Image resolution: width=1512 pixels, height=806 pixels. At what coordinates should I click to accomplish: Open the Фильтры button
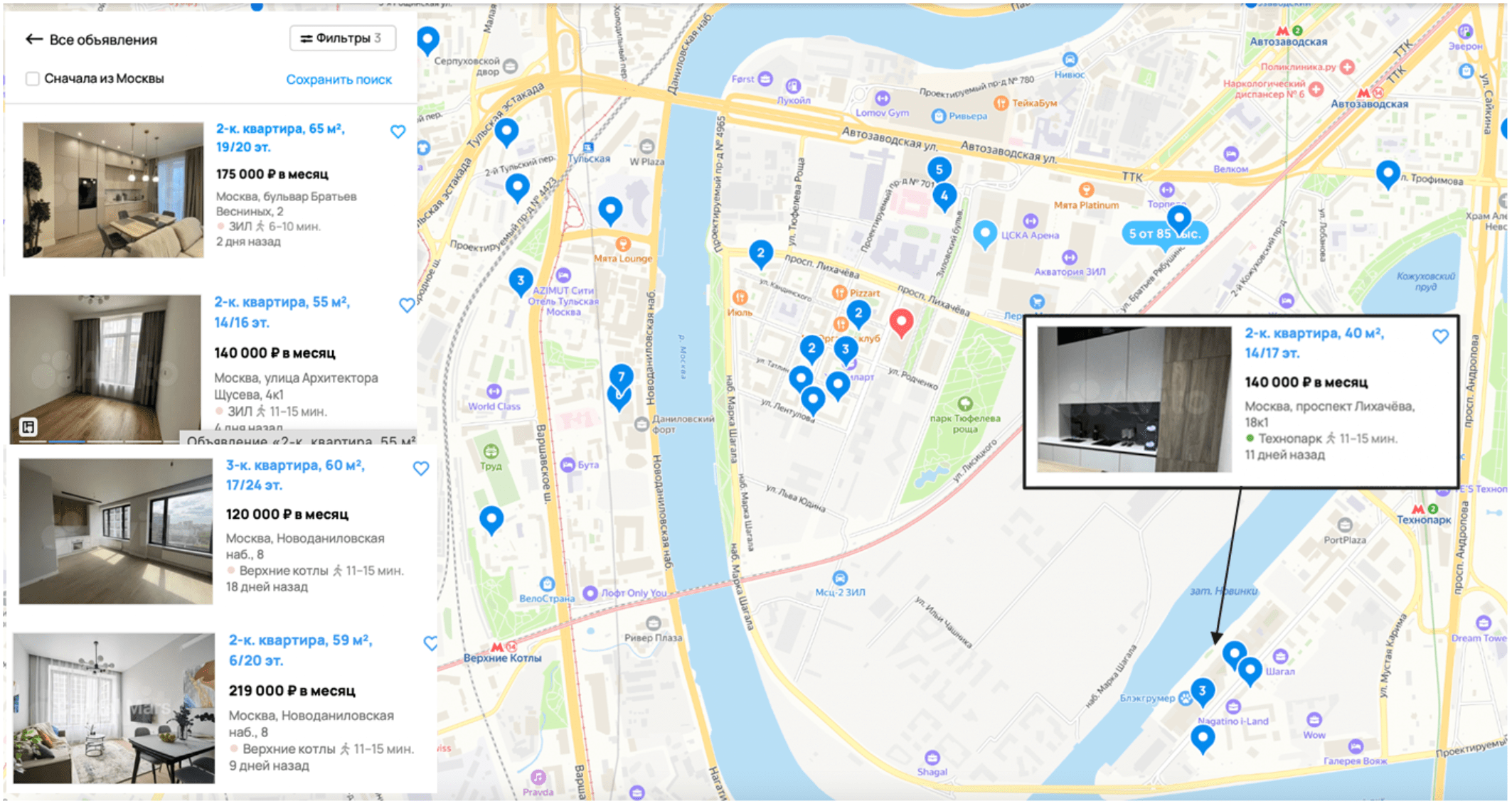[x=342, y=38]
